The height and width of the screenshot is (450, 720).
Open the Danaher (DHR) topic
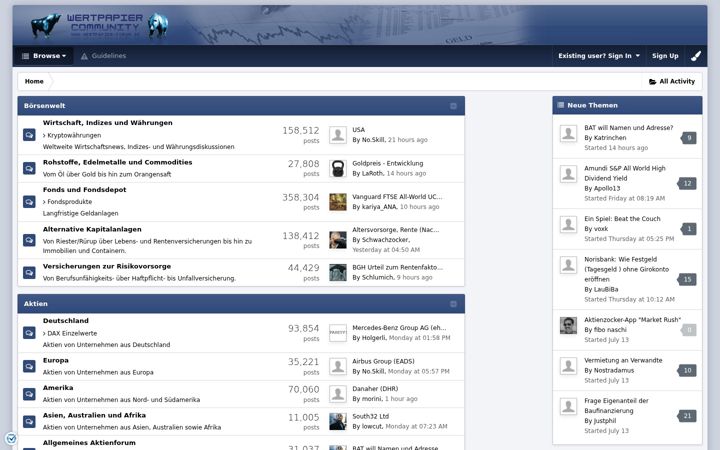375,389
